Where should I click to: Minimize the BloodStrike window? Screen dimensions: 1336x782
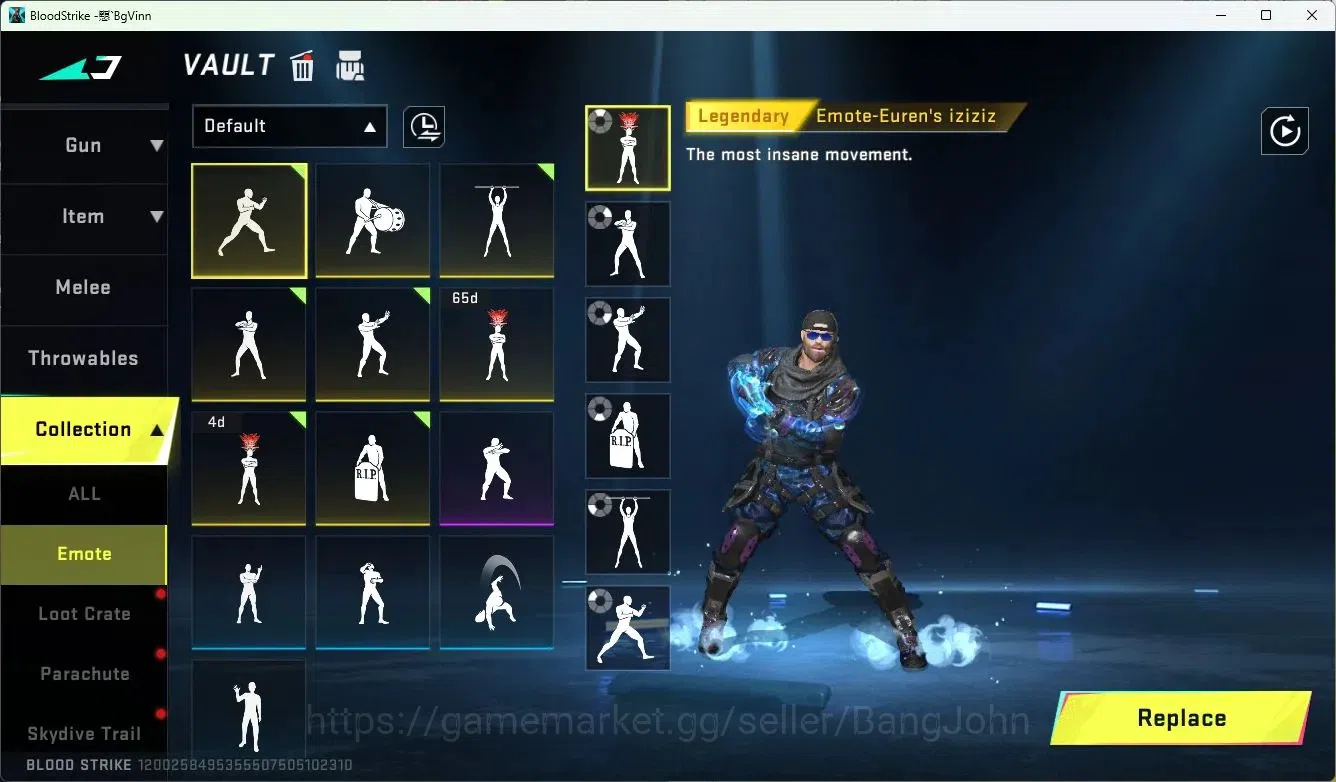tap(1221, 15)
